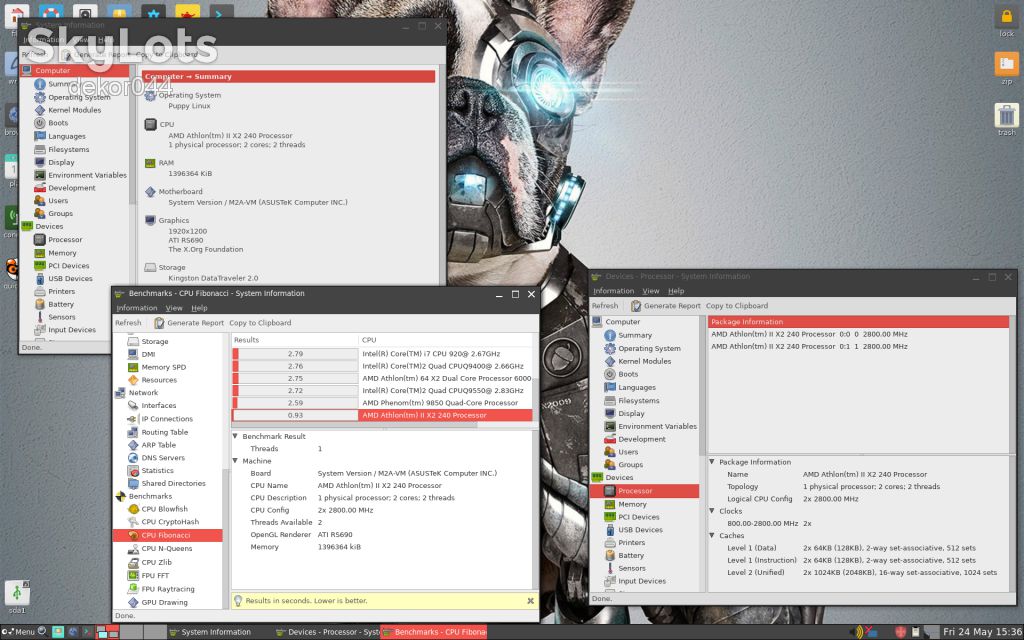Open Shared Directories entry
Viewport: 1024px width, 640px height.
[173, 483]
